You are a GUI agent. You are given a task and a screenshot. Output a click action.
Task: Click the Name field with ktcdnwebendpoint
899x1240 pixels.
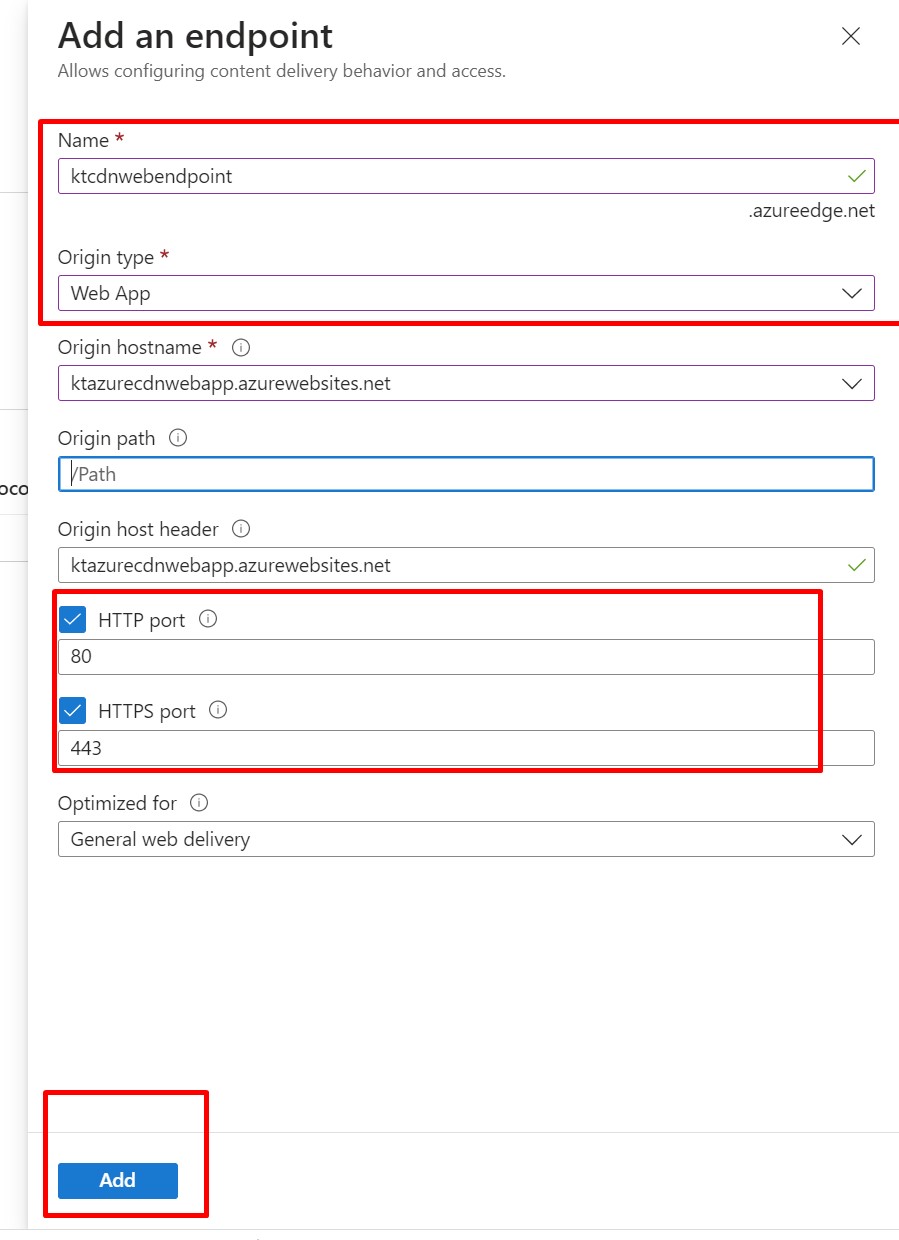440,176
